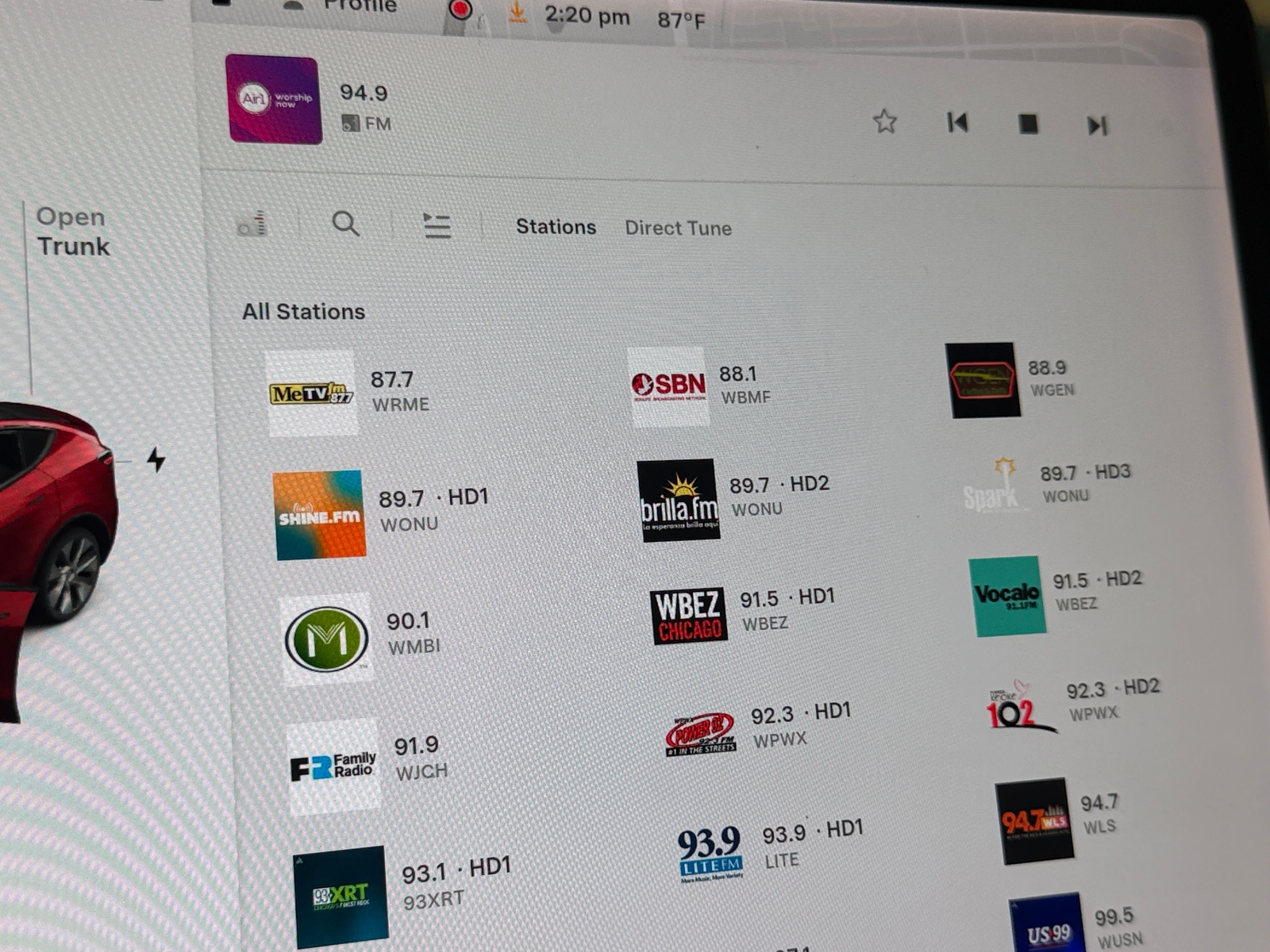Tune to MeTV FM 87.7 logo

[310, 393]
